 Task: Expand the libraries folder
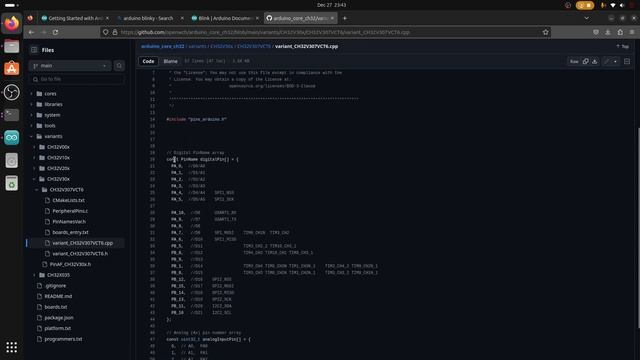pos(31,104)
